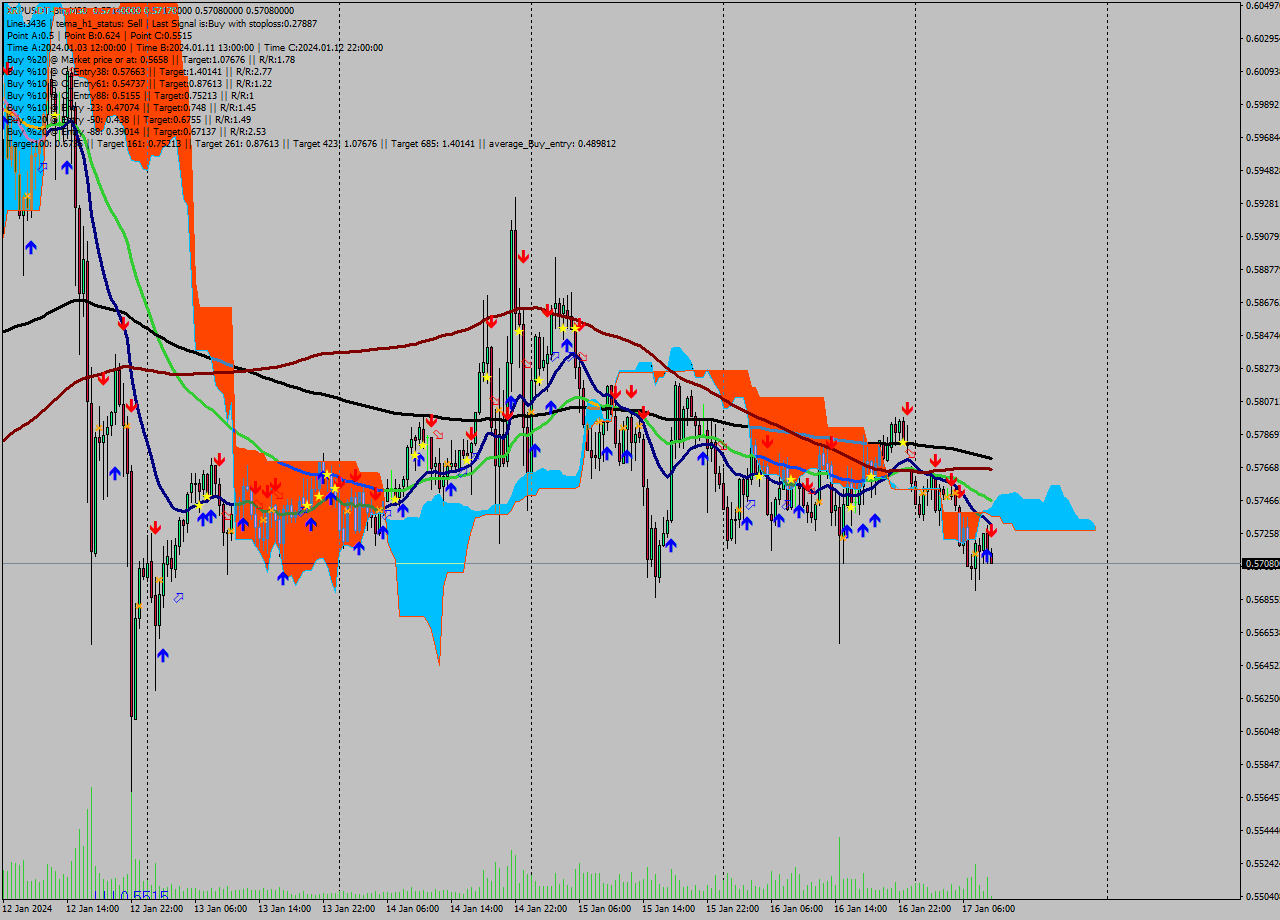Click the 0.5515 Point C label near the chart bottom
The height and width of the screenshot is (920, 1280).
coord(131,895)
